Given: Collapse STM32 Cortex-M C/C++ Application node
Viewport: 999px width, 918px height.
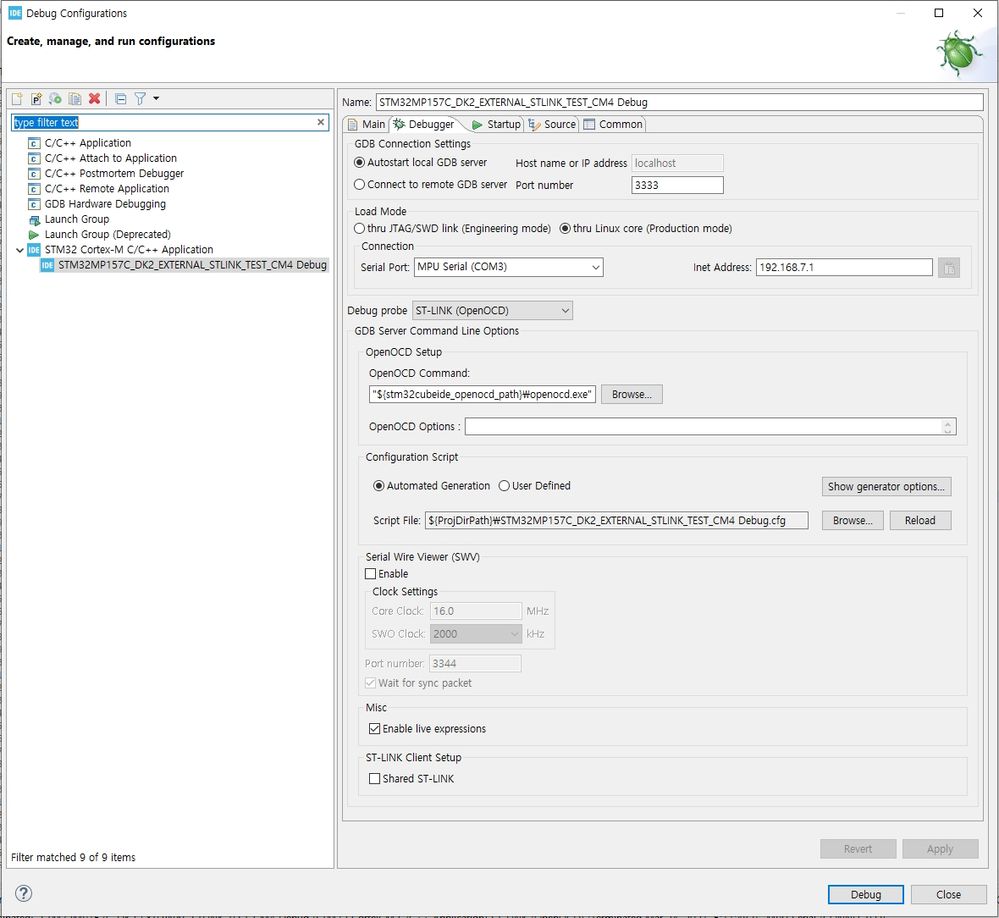Looking at the screenshot, I should pos(20,250).
